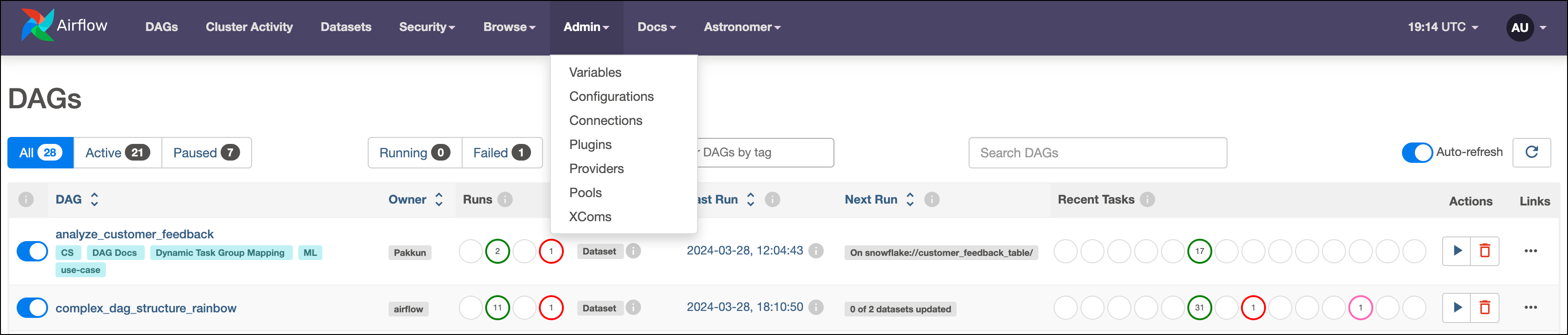Pause the analyze_customer_feedback DAG toggle
The image size is (1568, 335).
click(x=31, y=250)
